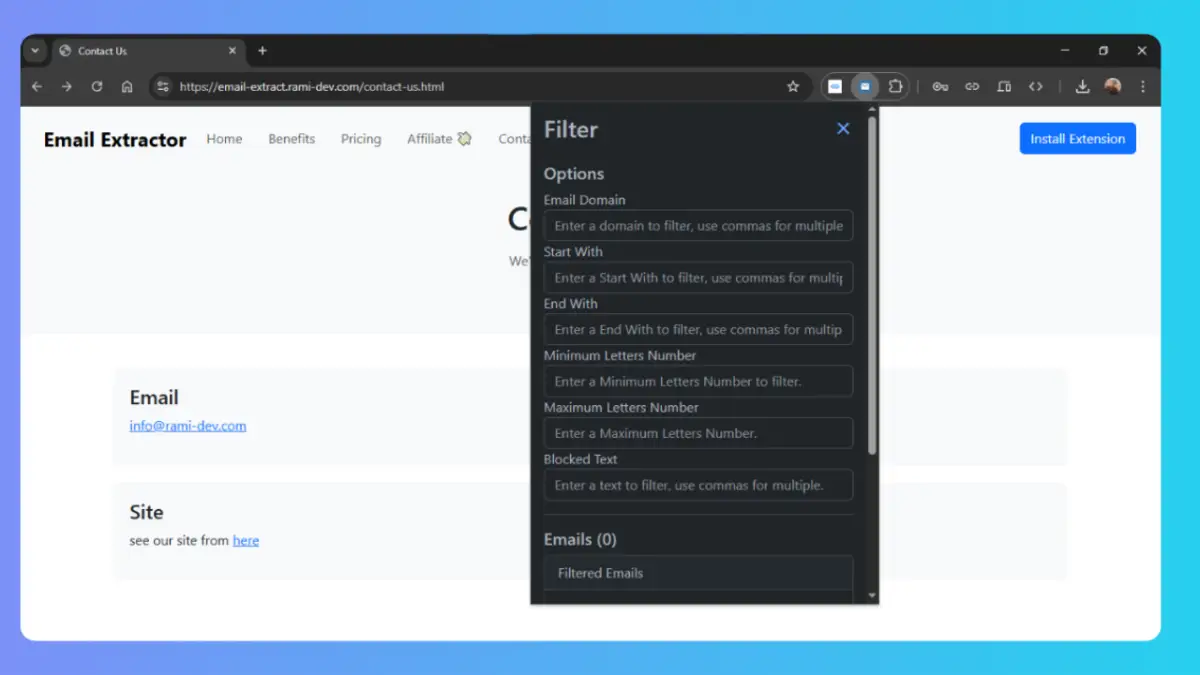
Task: Bookmark this page with the star icon
Action: pyautogui.click(x=793, y=87)
